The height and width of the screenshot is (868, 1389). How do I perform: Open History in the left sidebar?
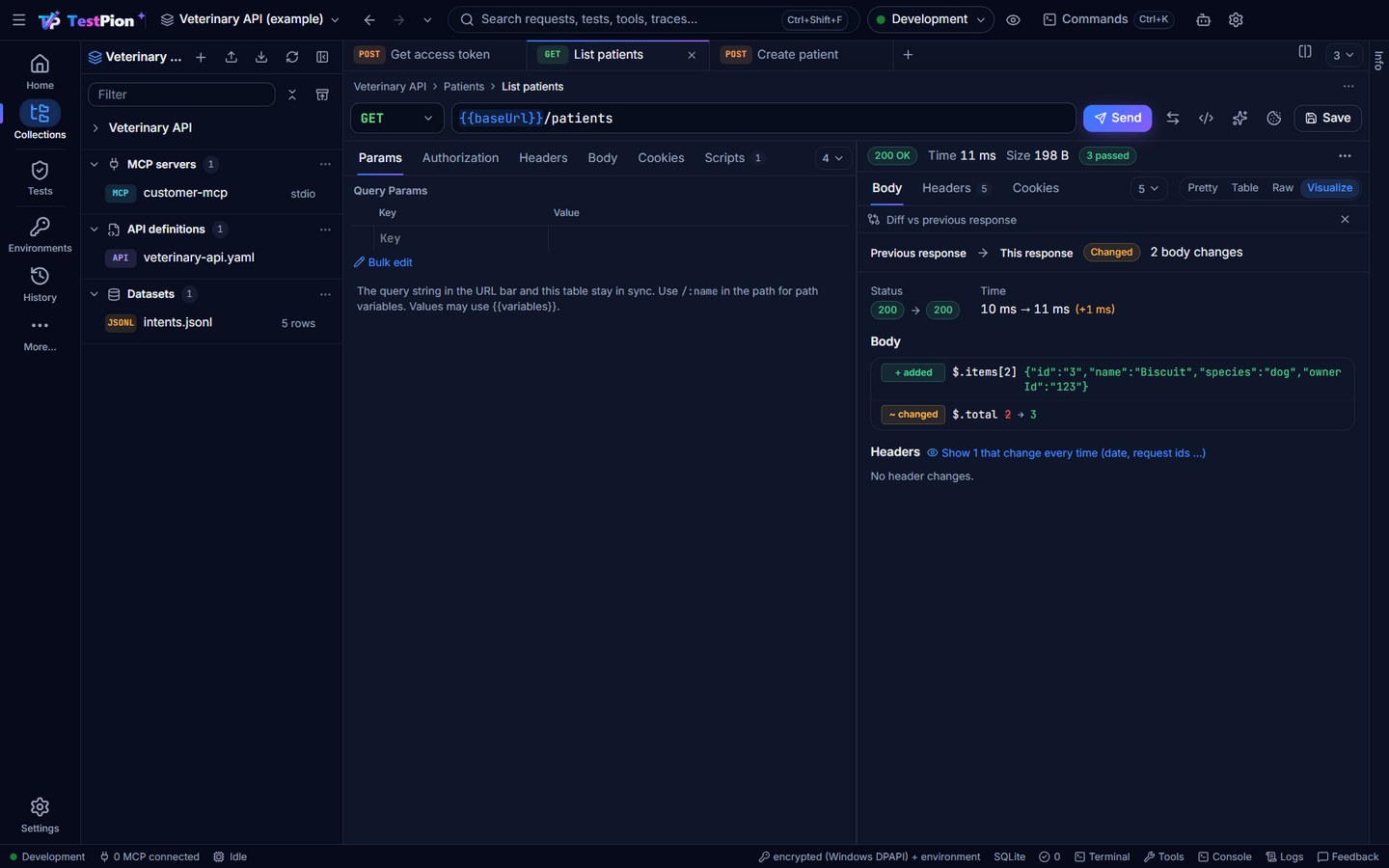(40, 285)
